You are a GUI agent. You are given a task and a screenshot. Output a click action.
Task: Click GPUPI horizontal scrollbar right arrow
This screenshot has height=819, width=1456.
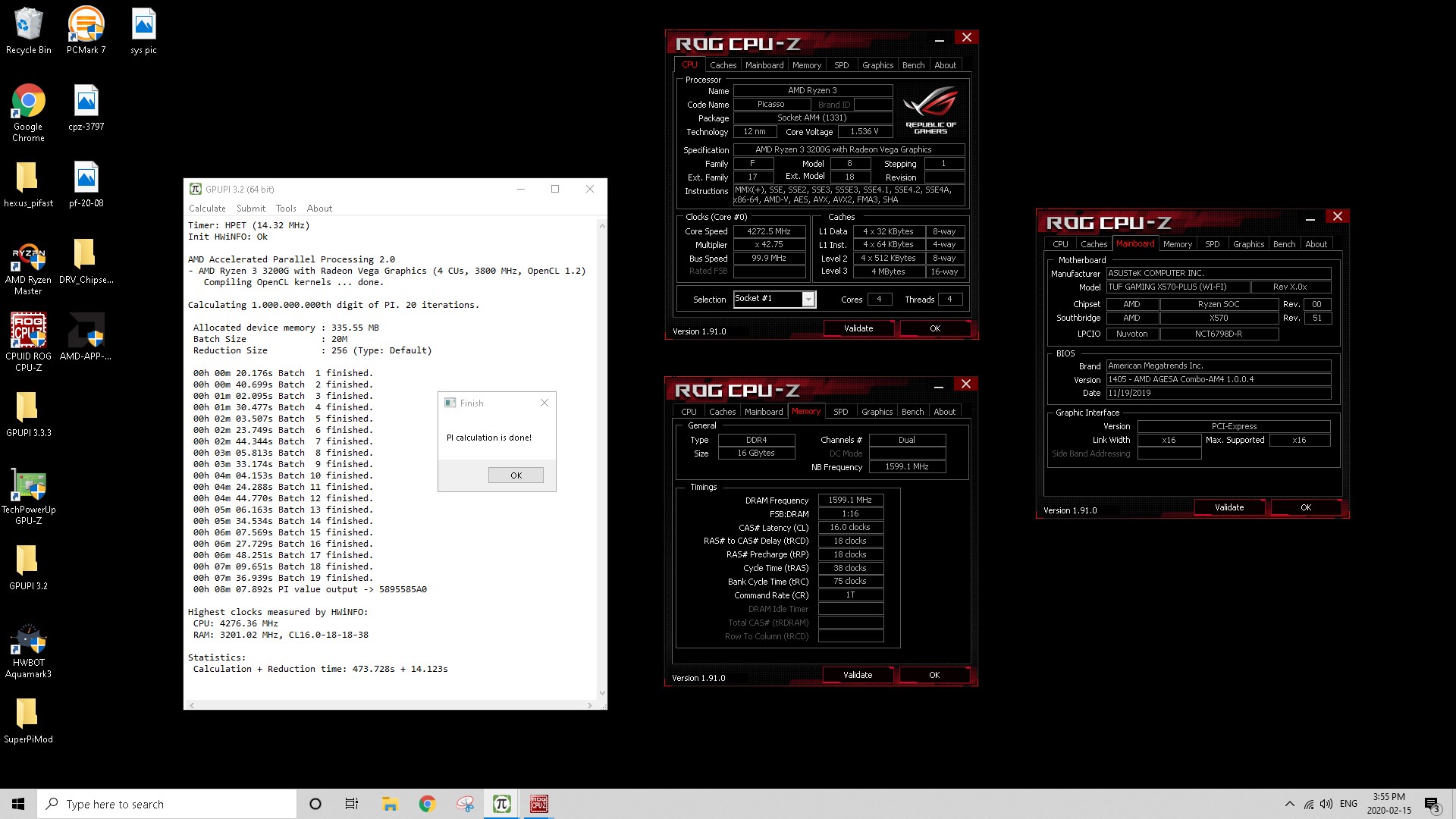[x=590, y=705]
